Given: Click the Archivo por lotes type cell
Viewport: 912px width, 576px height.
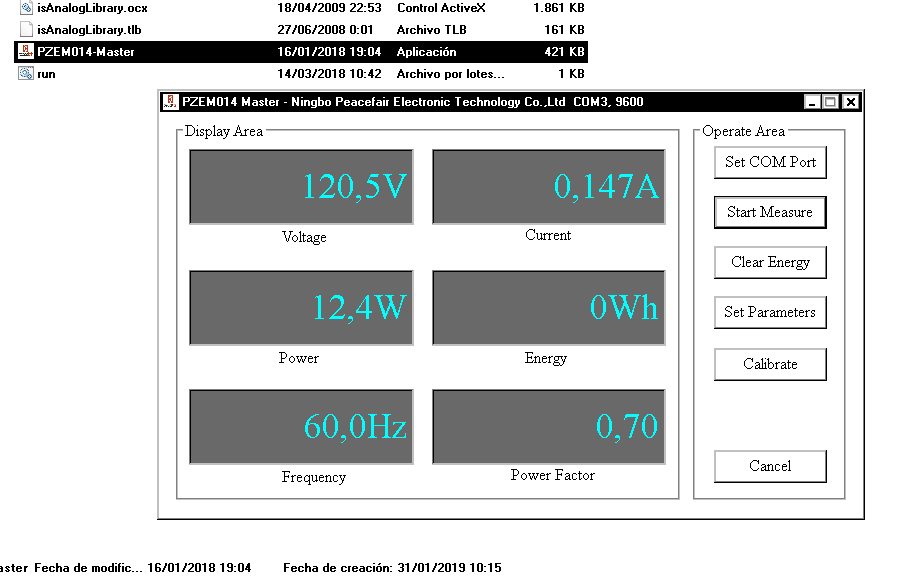Looking at the screenshot, I should click(x=451, y=74).
